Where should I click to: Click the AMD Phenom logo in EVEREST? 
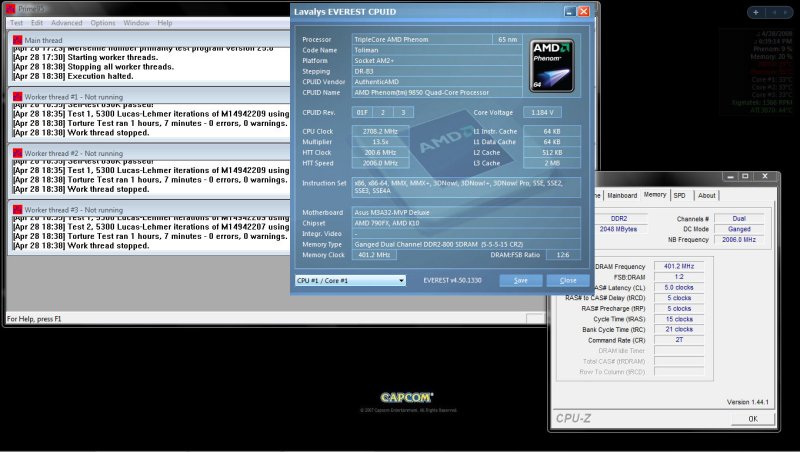[x=552, y=66]
